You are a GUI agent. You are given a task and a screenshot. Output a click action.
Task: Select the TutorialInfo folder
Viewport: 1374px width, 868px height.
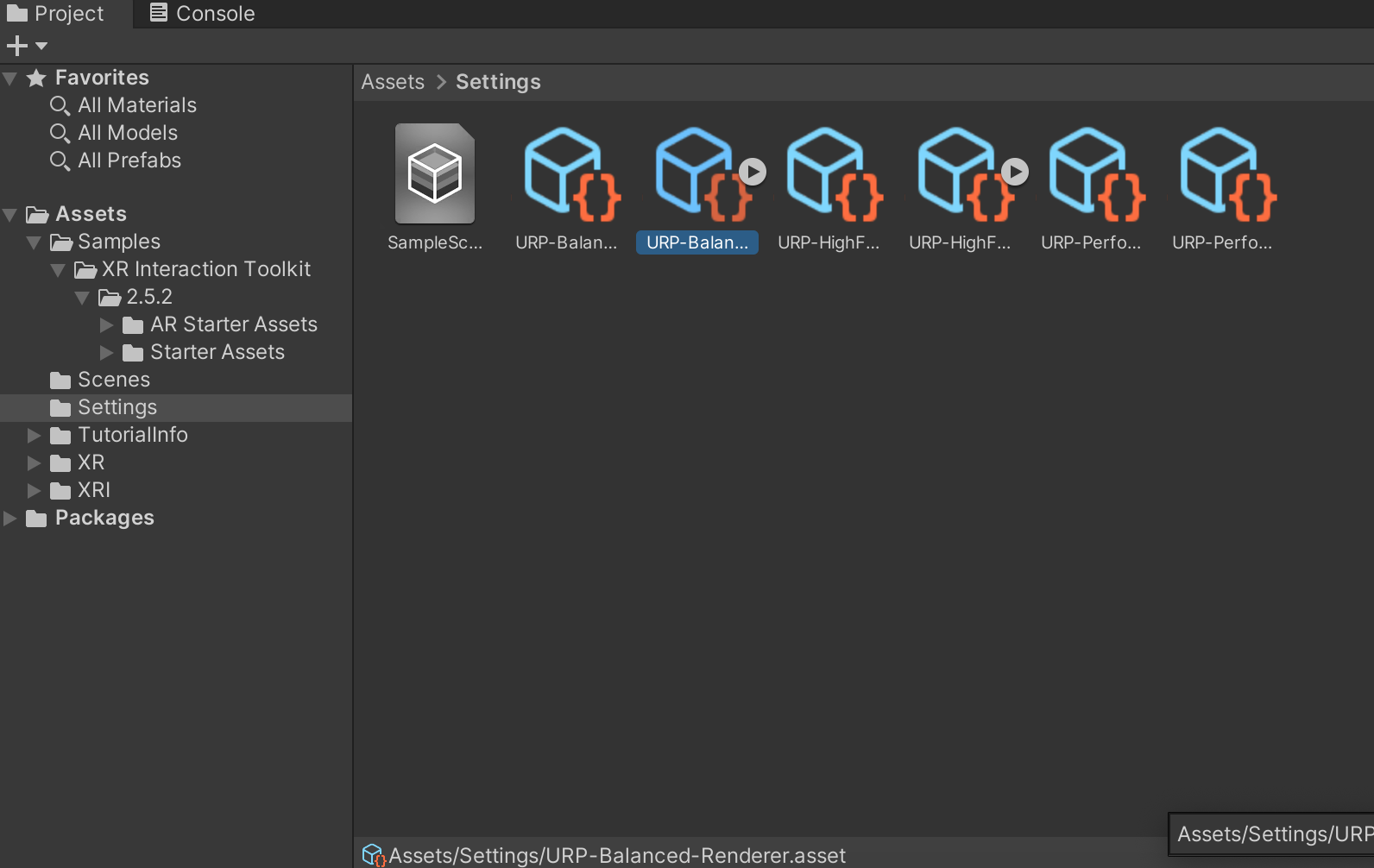pyautogui.click(x=133, y=435)
